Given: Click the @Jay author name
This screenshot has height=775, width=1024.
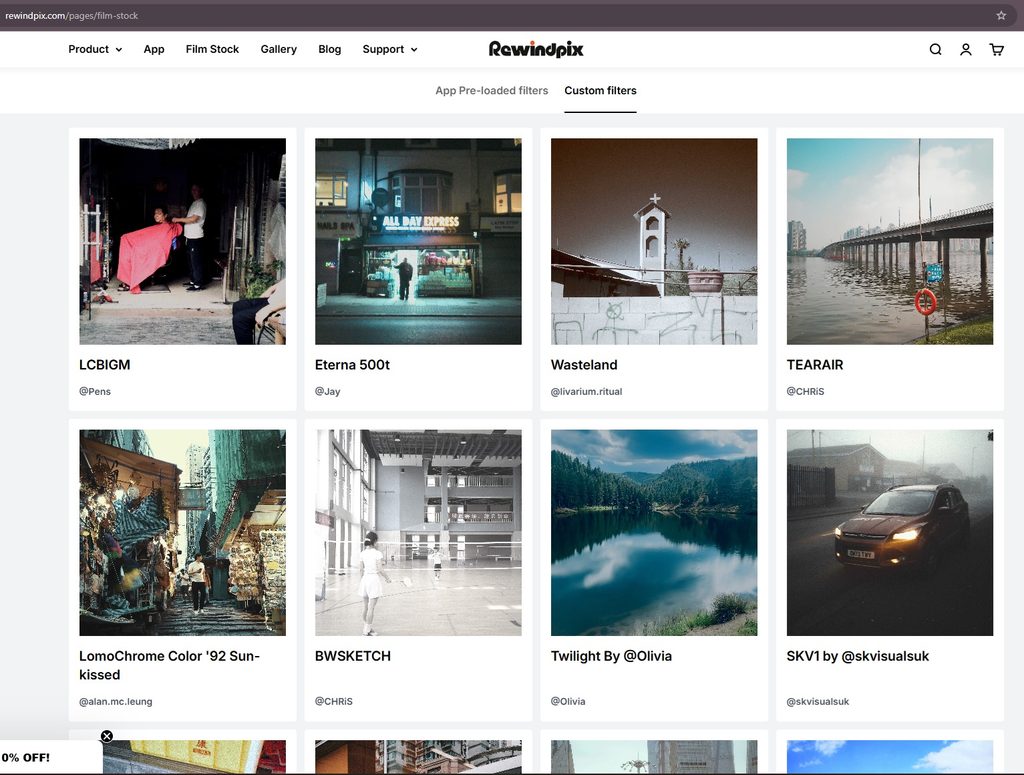Looking at the screenshot, I should point(327,391).
